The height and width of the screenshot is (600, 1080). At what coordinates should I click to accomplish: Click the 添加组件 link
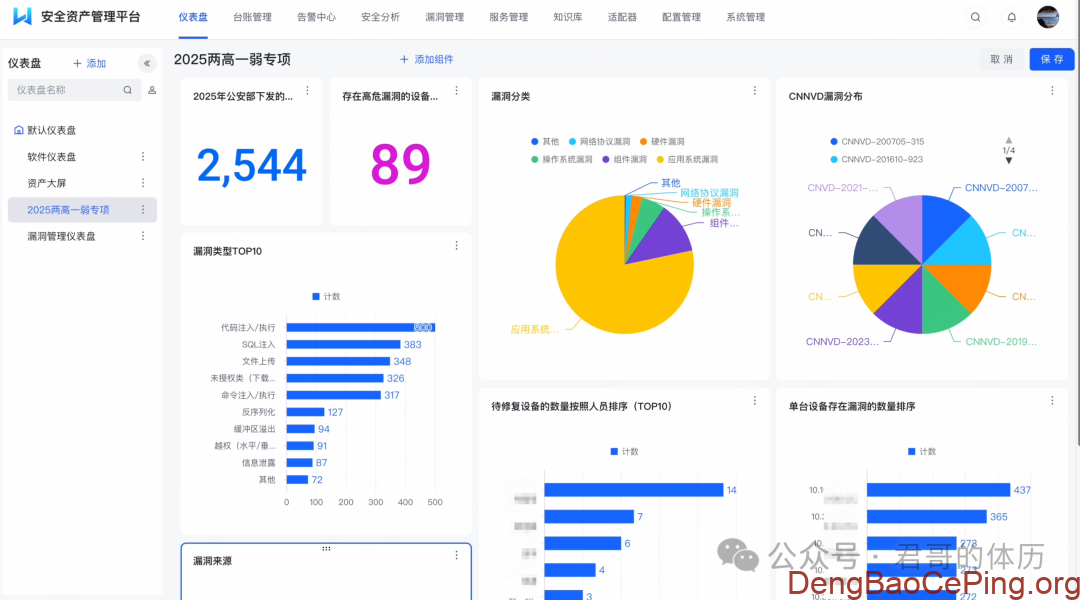(x=426, y=59)
